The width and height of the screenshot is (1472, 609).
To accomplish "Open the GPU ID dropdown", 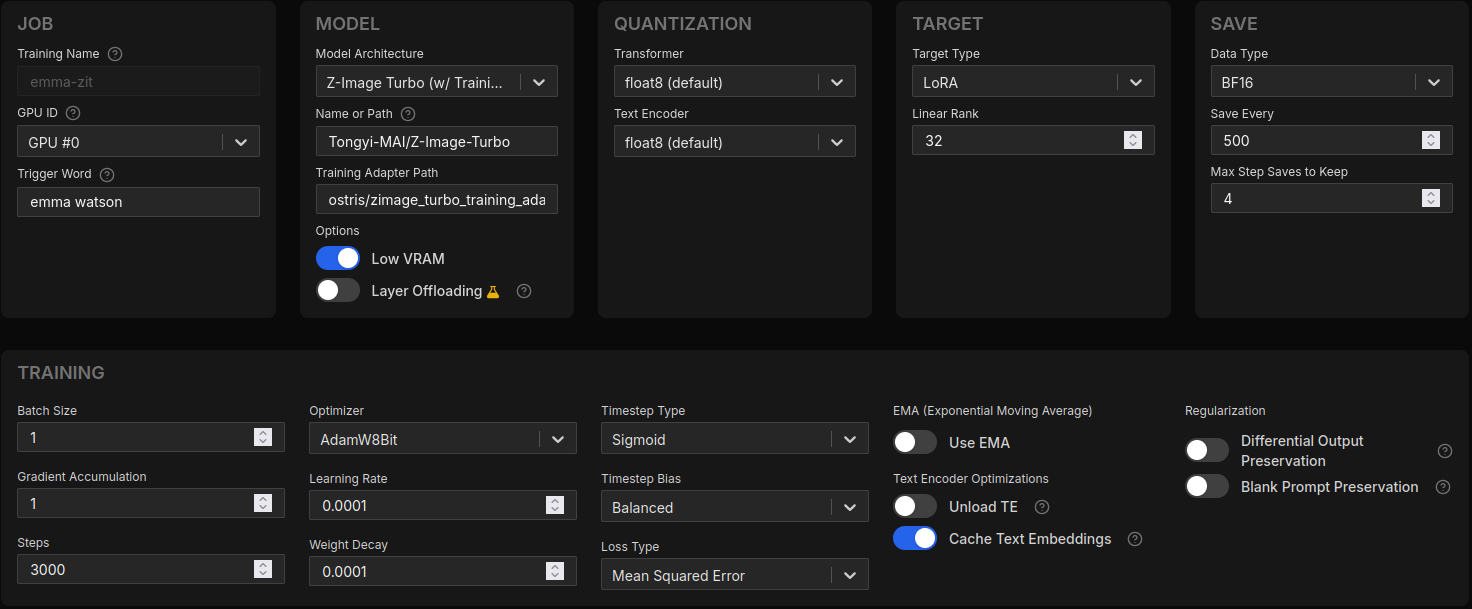I will [138, 142].
